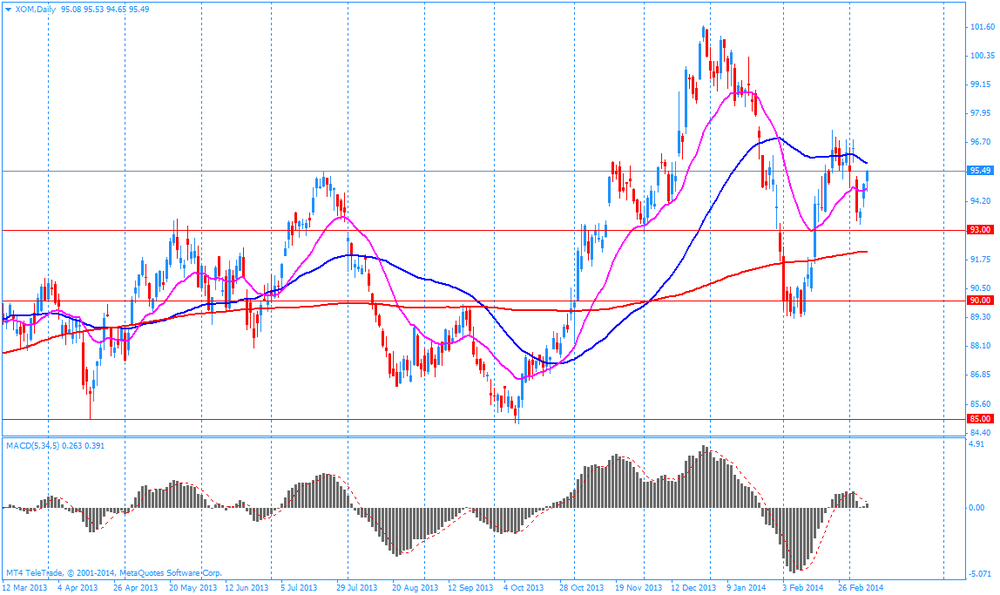Screen dimensions: 1000x595
Task: Select the 90.00 red level label
Action: tap(980, 300)
